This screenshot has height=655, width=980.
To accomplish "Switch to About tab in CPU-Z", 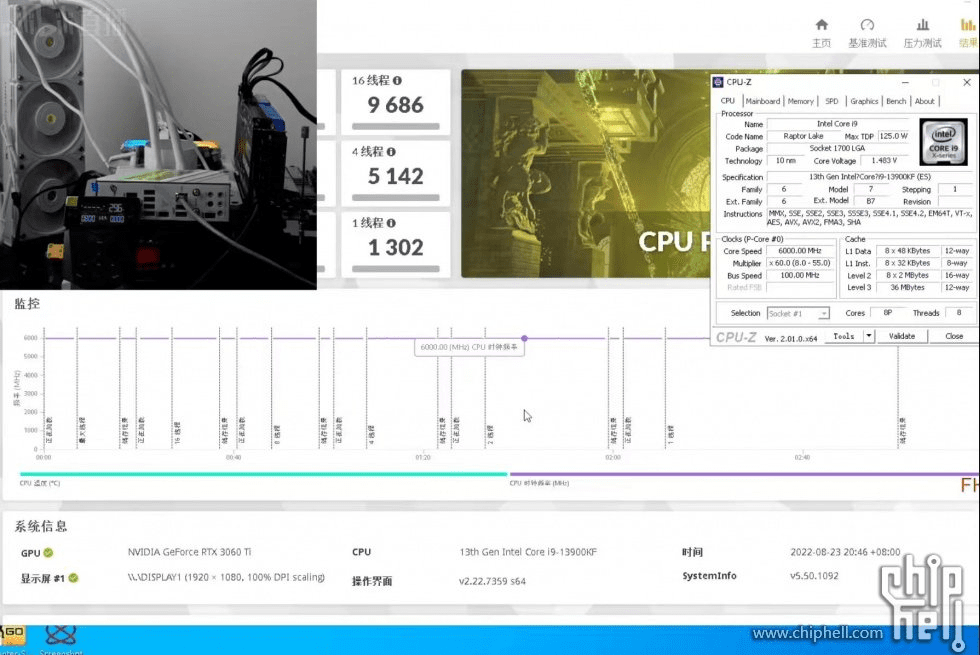I will [924, 101].
